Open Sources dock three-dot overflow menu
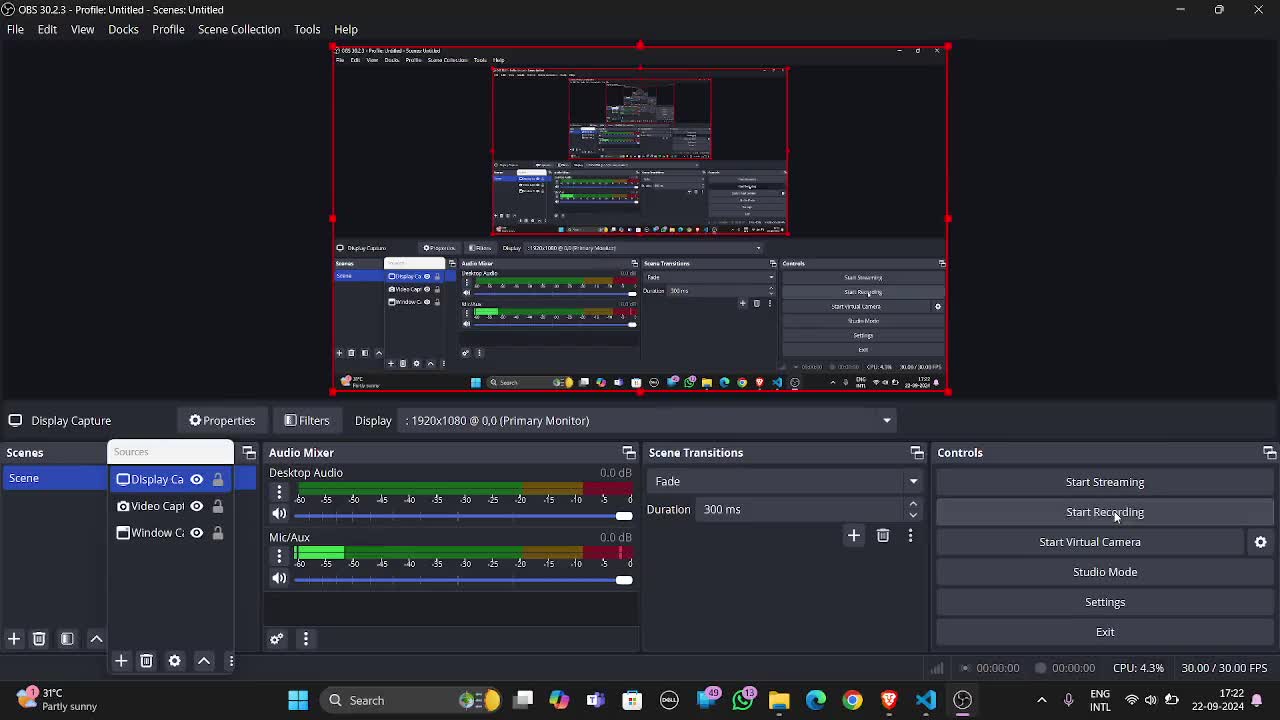The image size is (1280, 720). point(230,661)
